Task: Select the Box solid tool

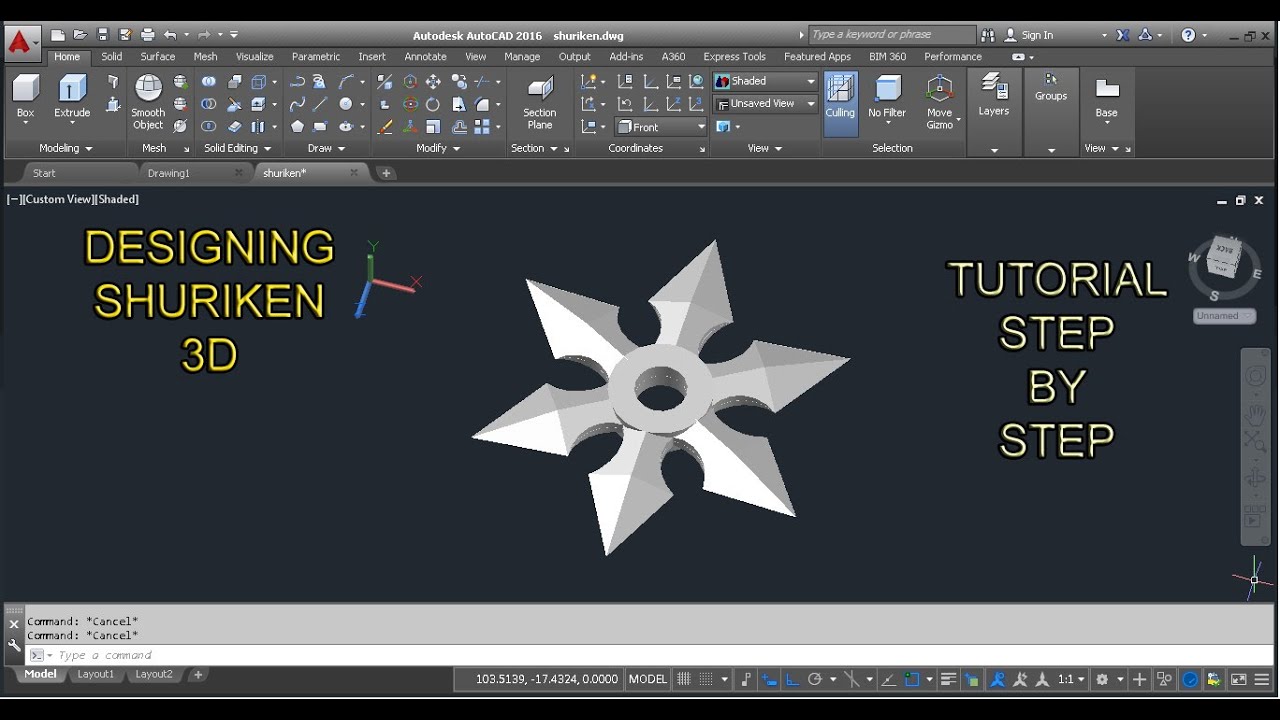Action: tap(25, 98)
